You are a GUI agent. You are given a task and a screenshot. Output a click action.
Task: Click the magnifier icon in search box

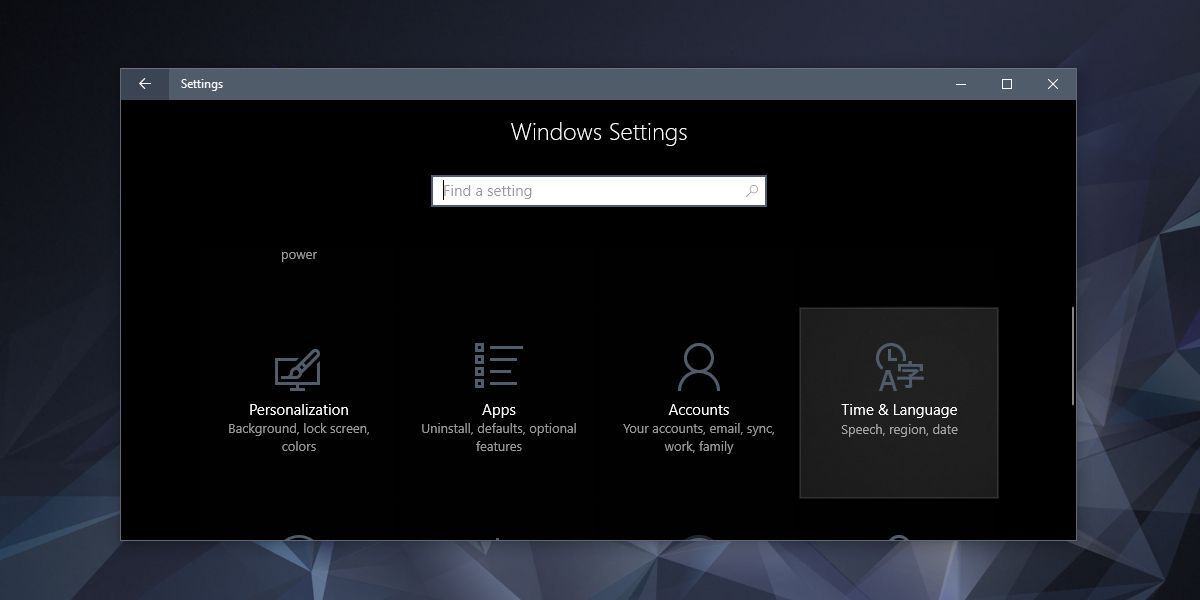coord(751,191)
